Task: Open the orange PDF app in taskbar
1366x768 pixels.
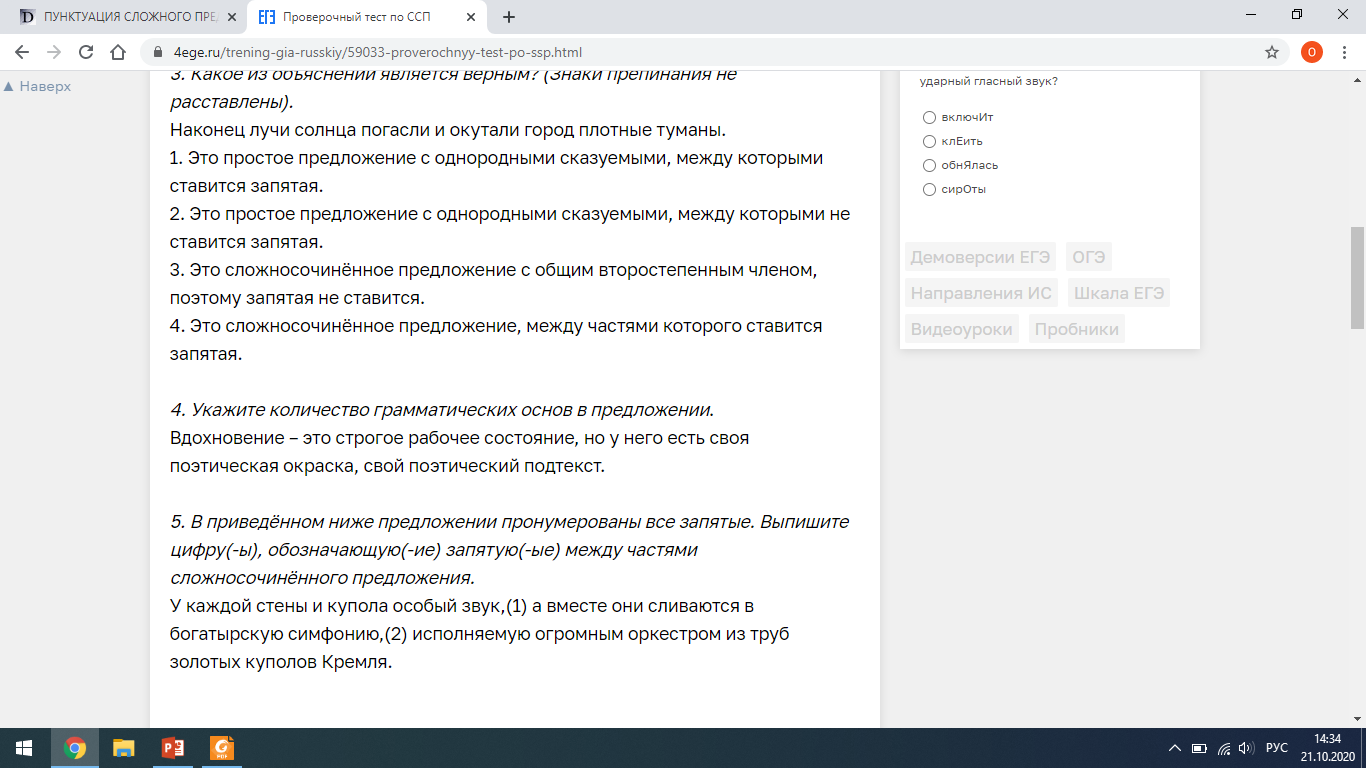Action: click(221, 748)
